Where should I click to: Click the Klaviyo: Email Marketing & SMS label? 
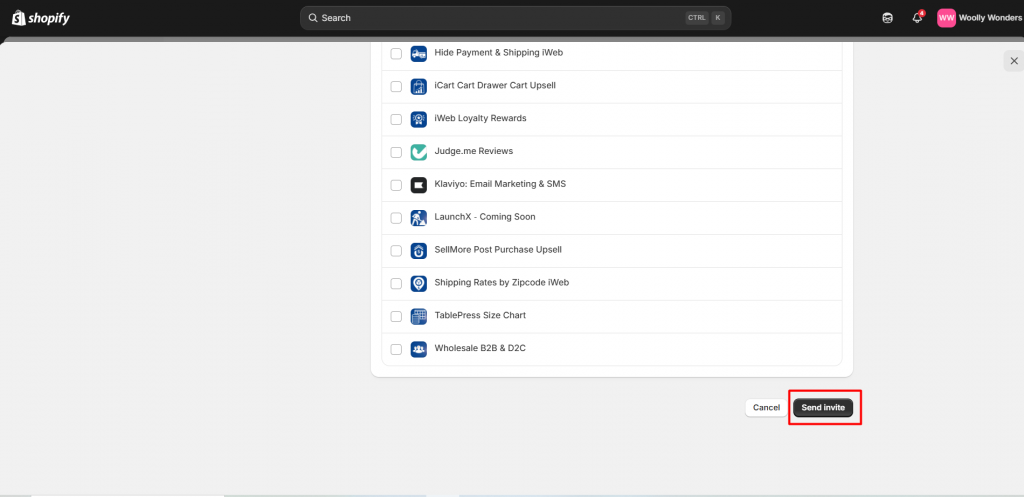click(500, 184)
